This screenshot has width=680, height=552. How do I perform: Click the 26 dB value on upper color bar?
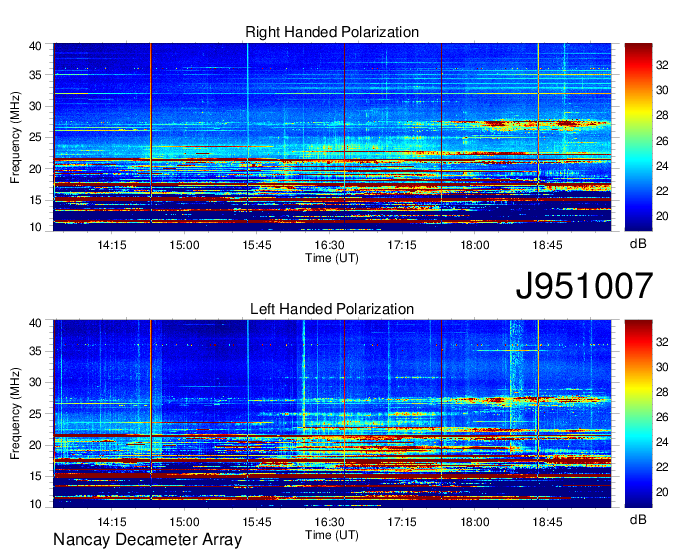(x=662, y=141)
